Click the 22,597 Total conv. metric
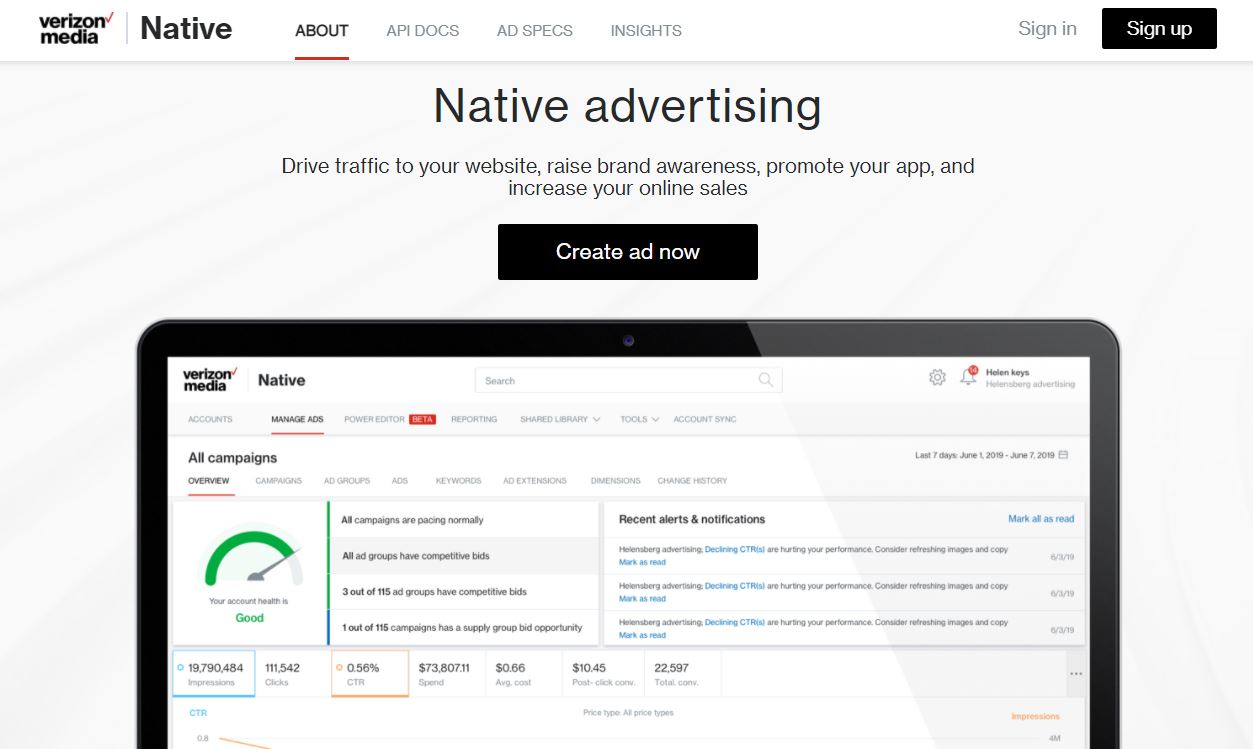The height and width of the screenshot is (749, 1253). 677,674
